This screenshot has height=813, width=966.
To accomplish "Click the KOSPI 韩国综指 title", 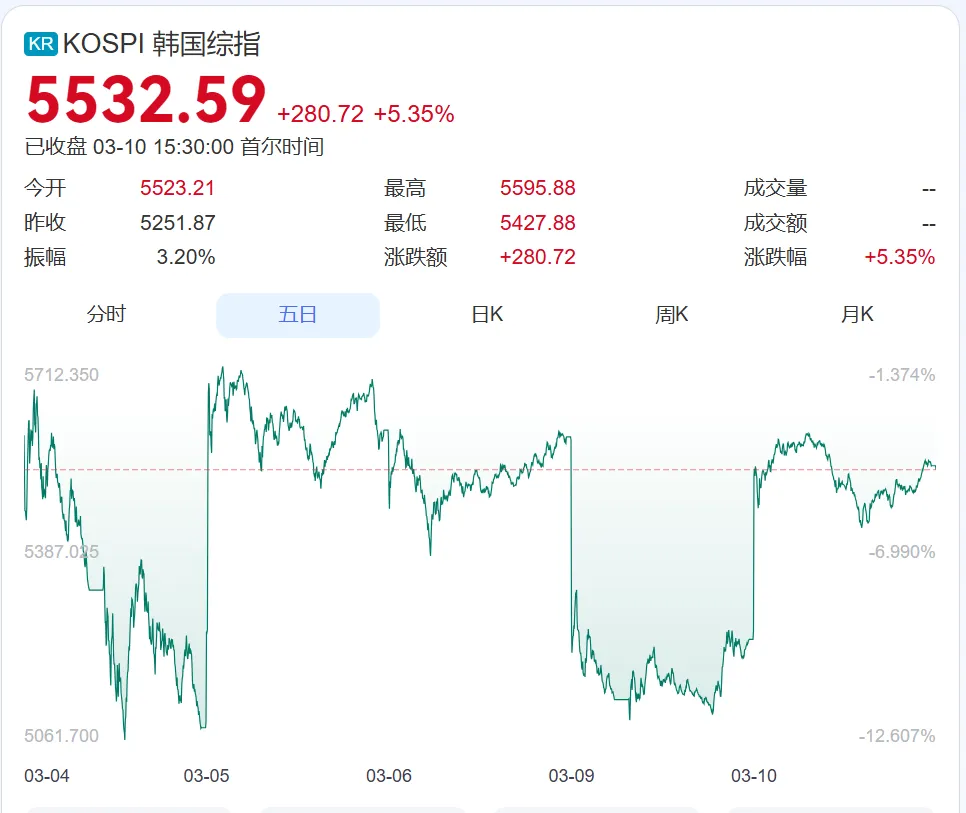I will coord(161,44).
